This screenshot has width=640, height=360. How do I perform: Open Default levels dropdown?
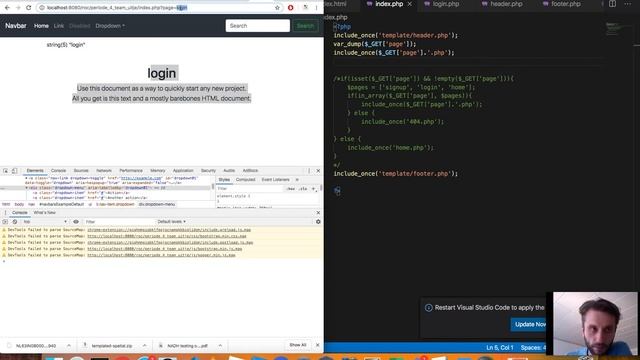click(x=171, y=222)
